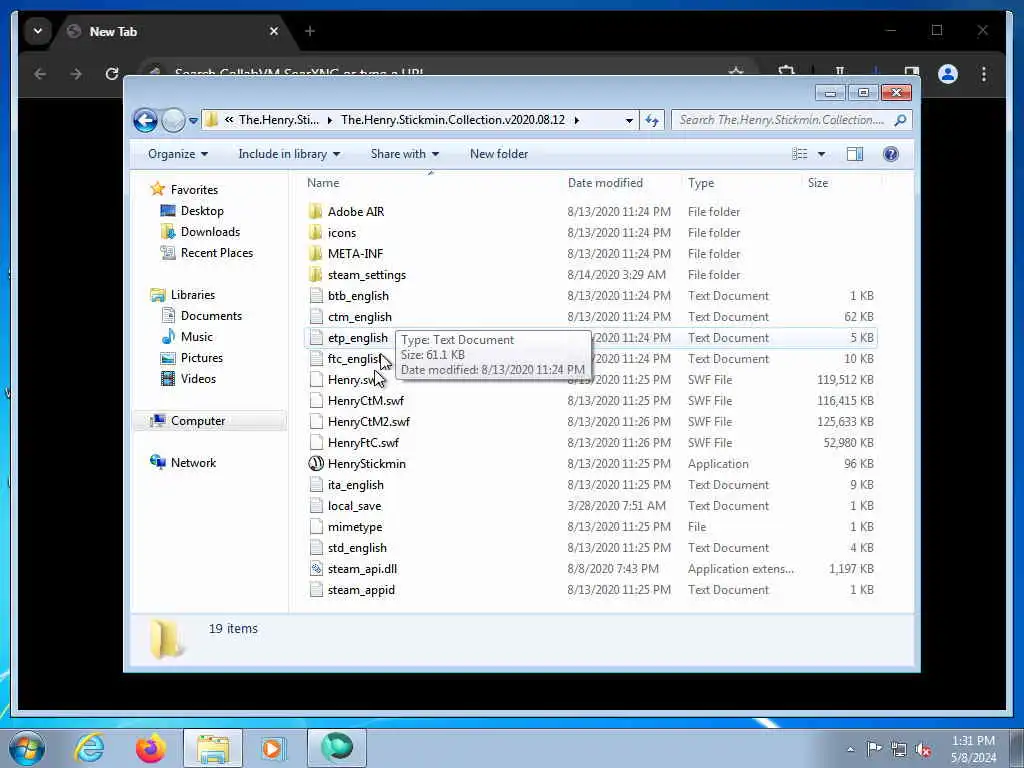The width and height of the screenshot is (1024, 768).
Task: Open the Share with menu
Action: pos(405,154)
